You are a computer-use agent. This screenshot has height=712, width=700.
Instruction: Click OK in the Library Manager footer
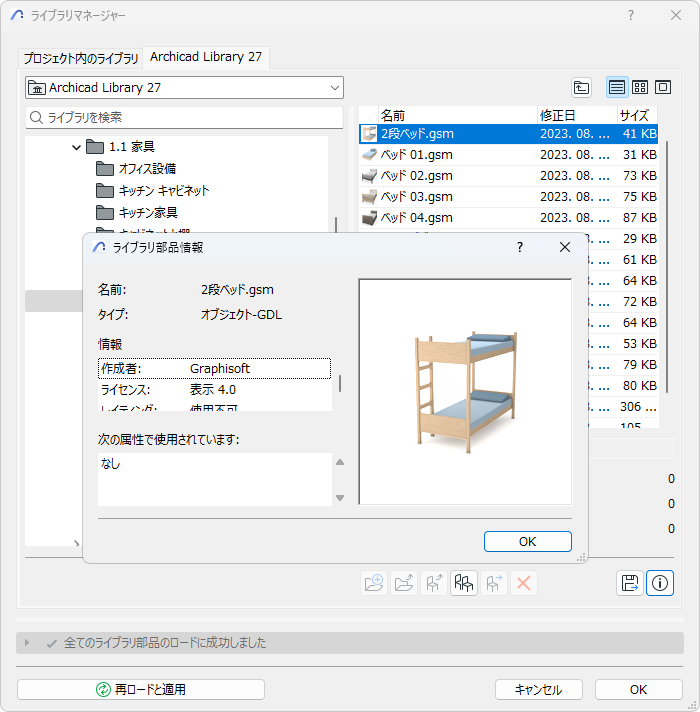638,689
